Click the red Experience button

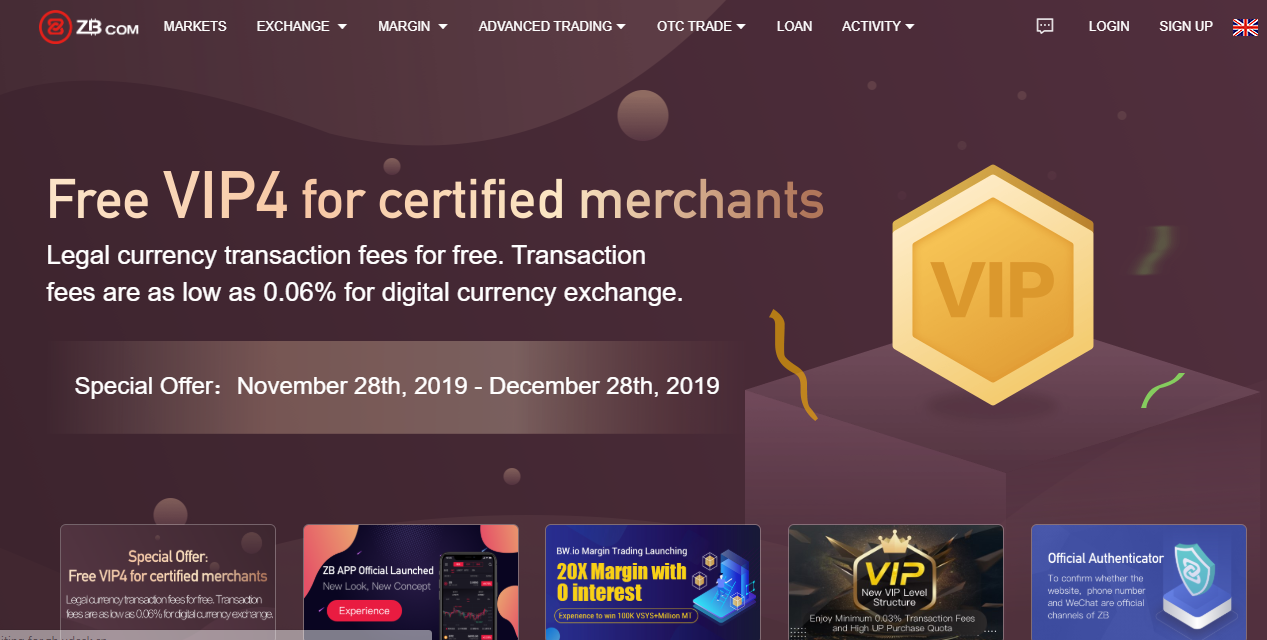tap(364, 611)
